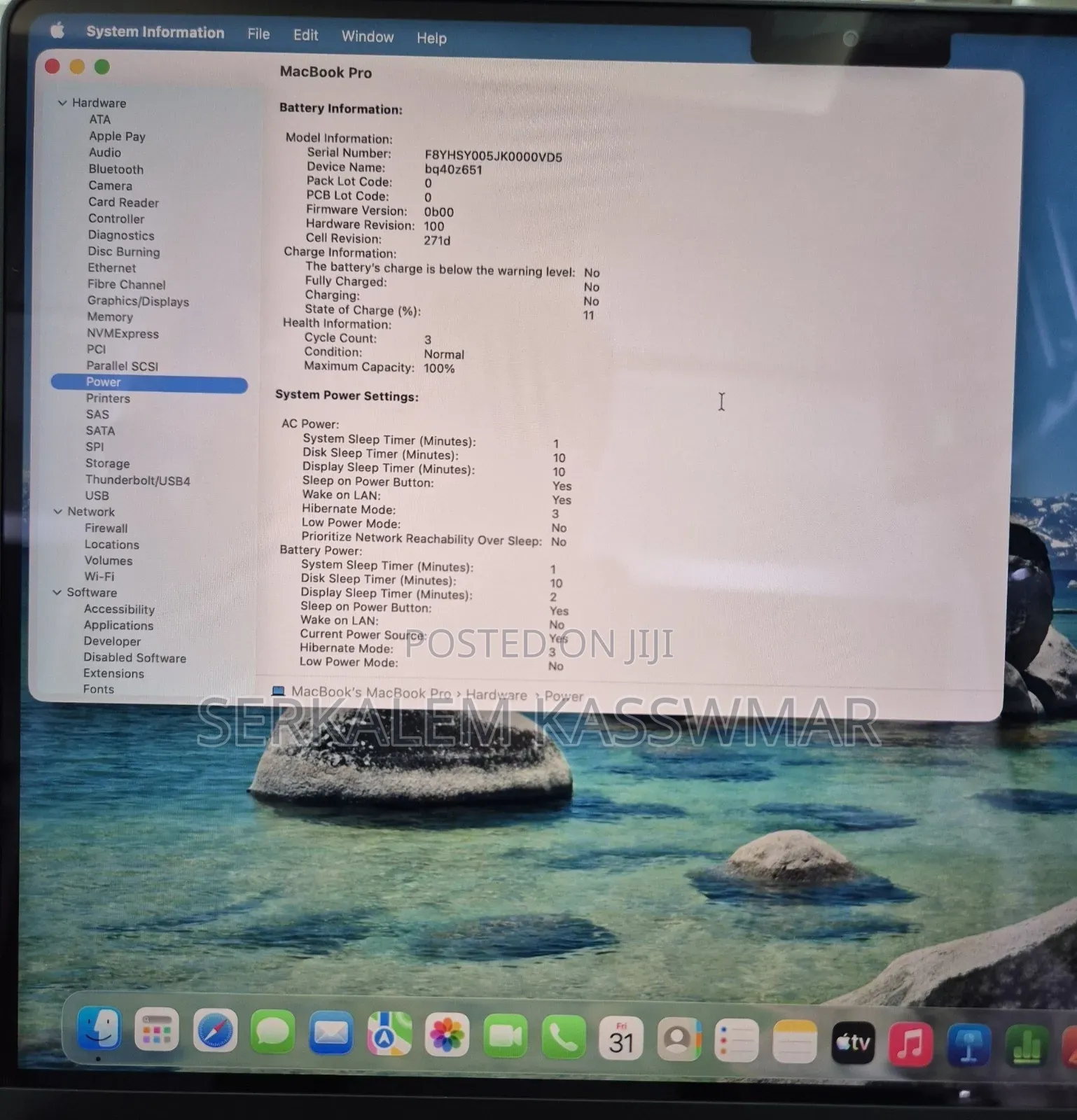Click MacBook's MacBook Pro in path bar
1077x1120 pixels.
[x=371, y=692]
